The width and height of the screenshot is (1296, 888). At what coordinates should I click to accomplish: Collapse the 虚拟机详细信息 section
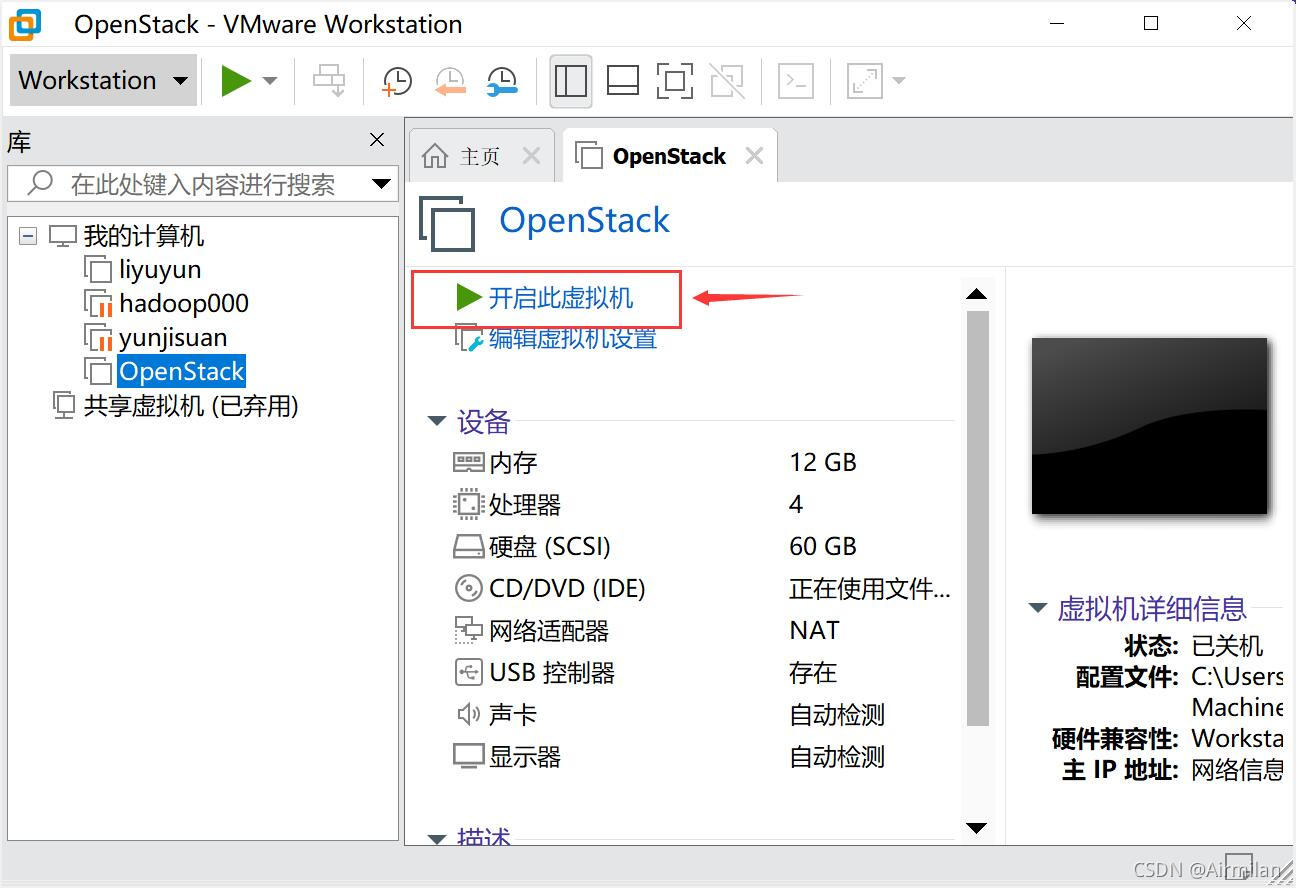pyautogui.click(x=1037, y=608)
